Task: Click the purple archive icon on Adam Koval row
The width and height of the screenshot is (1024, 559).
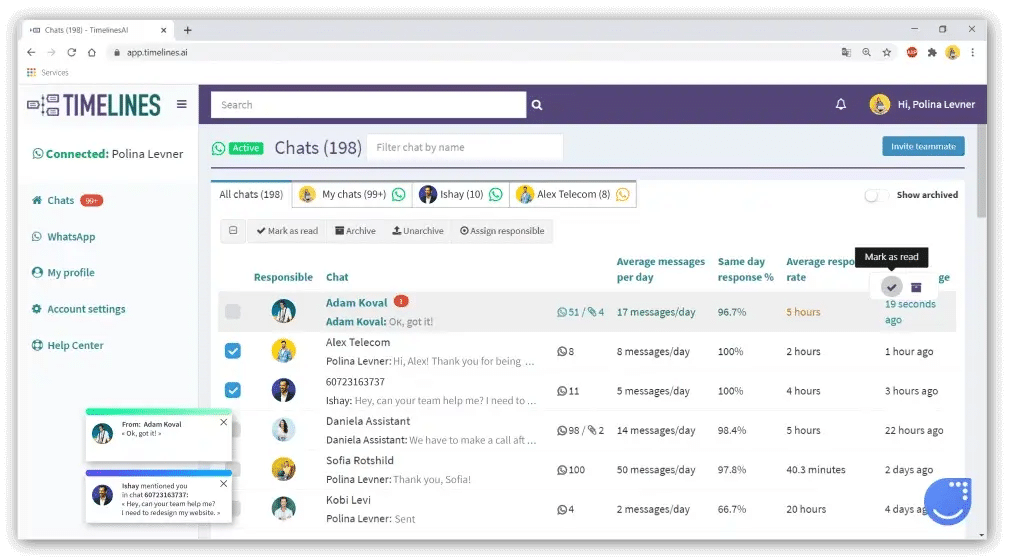Action: [x=916, y=288]
